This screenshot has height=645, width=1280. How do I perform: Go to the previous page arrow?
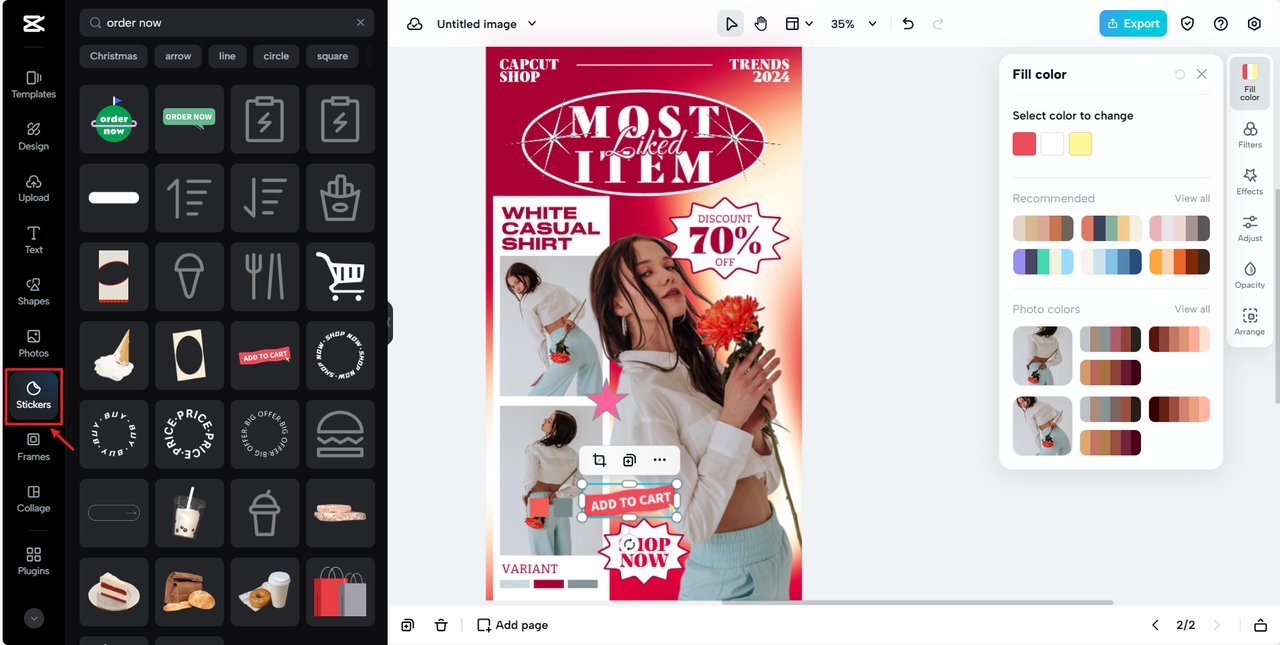[1155, 625]
